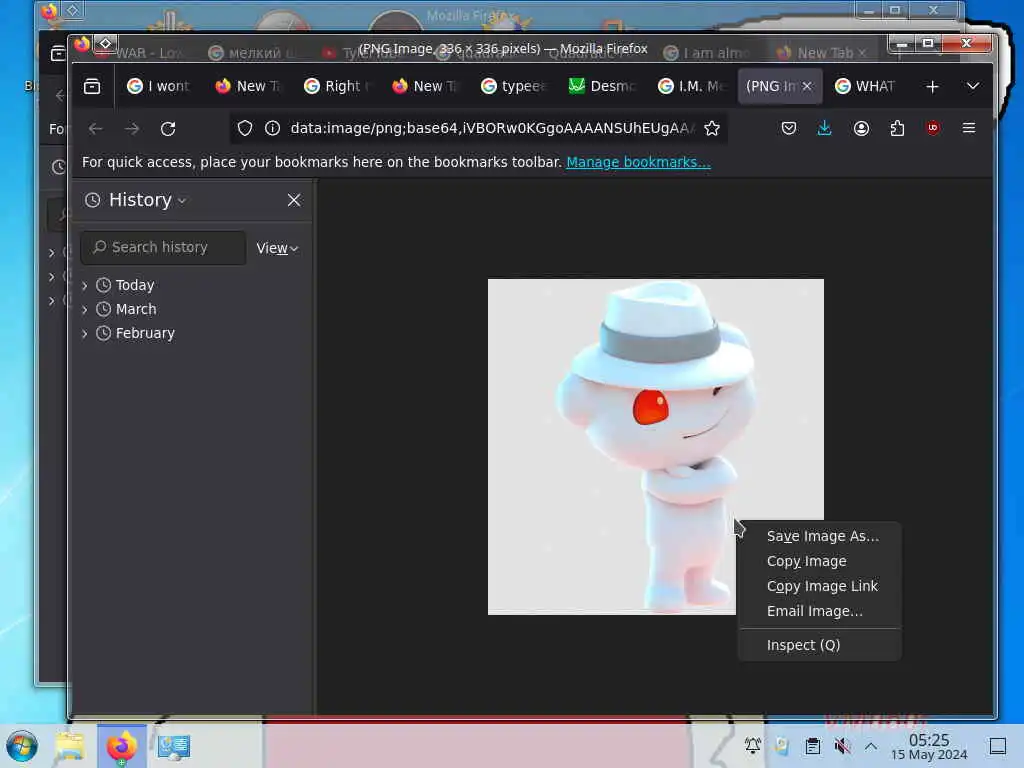Screen dimensions: 1024x768
Task: List all tabs dropdown arrow
Action: pyautogui.click(x=973, y=86)
